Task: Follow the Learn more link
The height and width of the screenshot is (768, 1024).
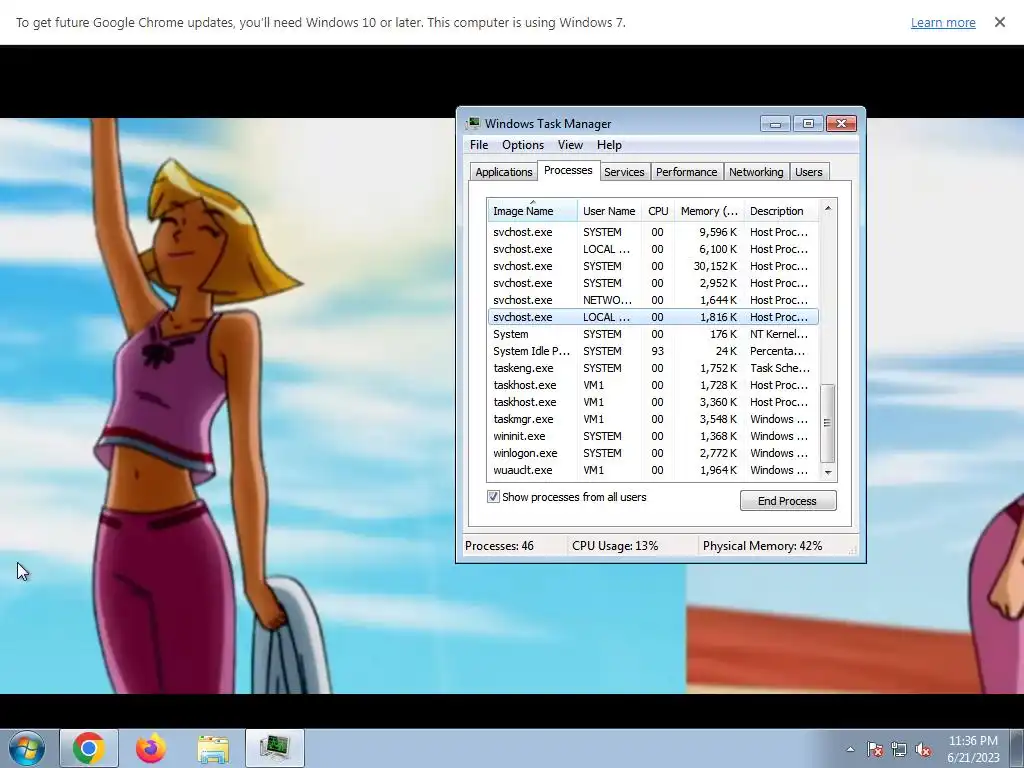Action: pos(943,22)
